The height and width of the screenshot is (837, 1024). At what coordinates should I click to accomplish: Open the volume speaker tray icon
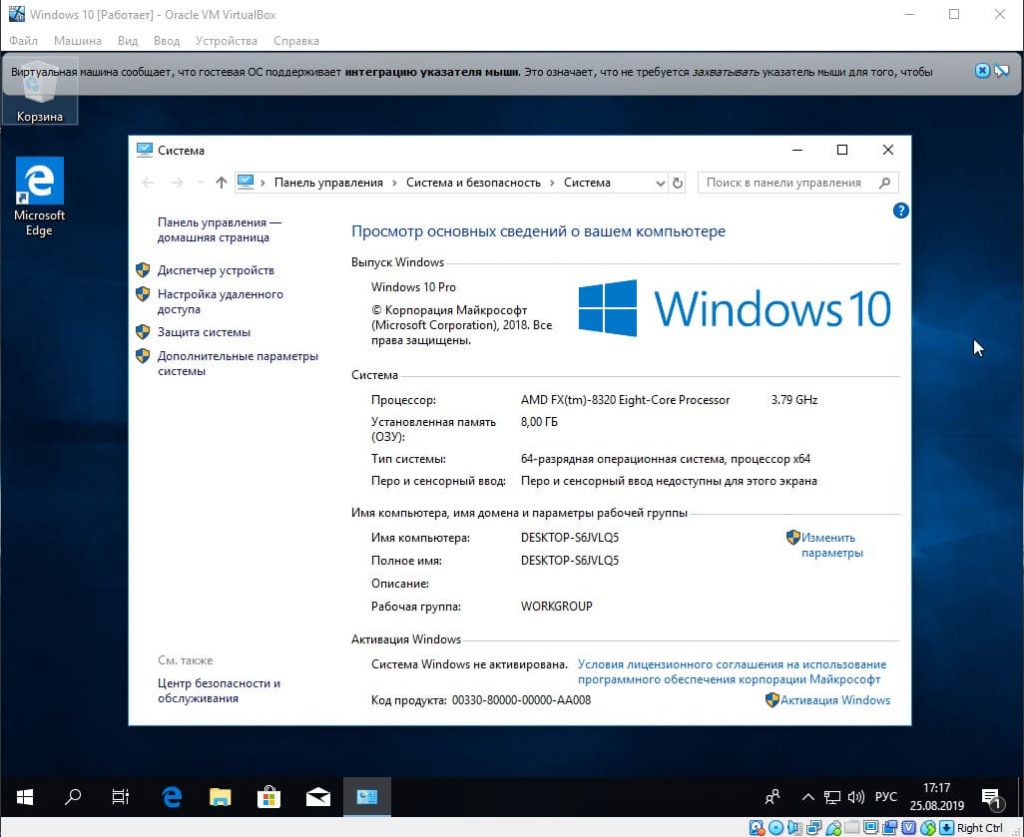pyautogui.click(x=856, y=797)
